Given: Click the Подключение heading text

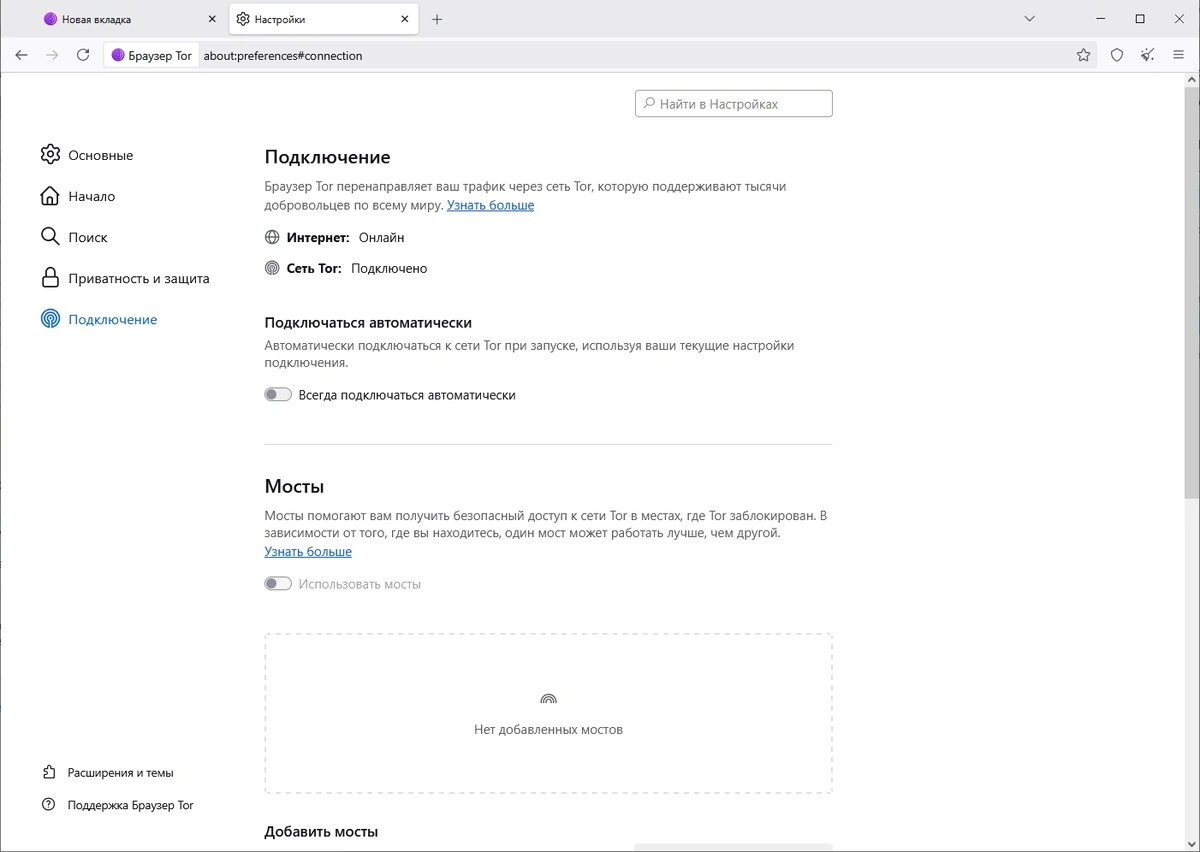Looking at the screenshot, I should [x=327, y=157].
